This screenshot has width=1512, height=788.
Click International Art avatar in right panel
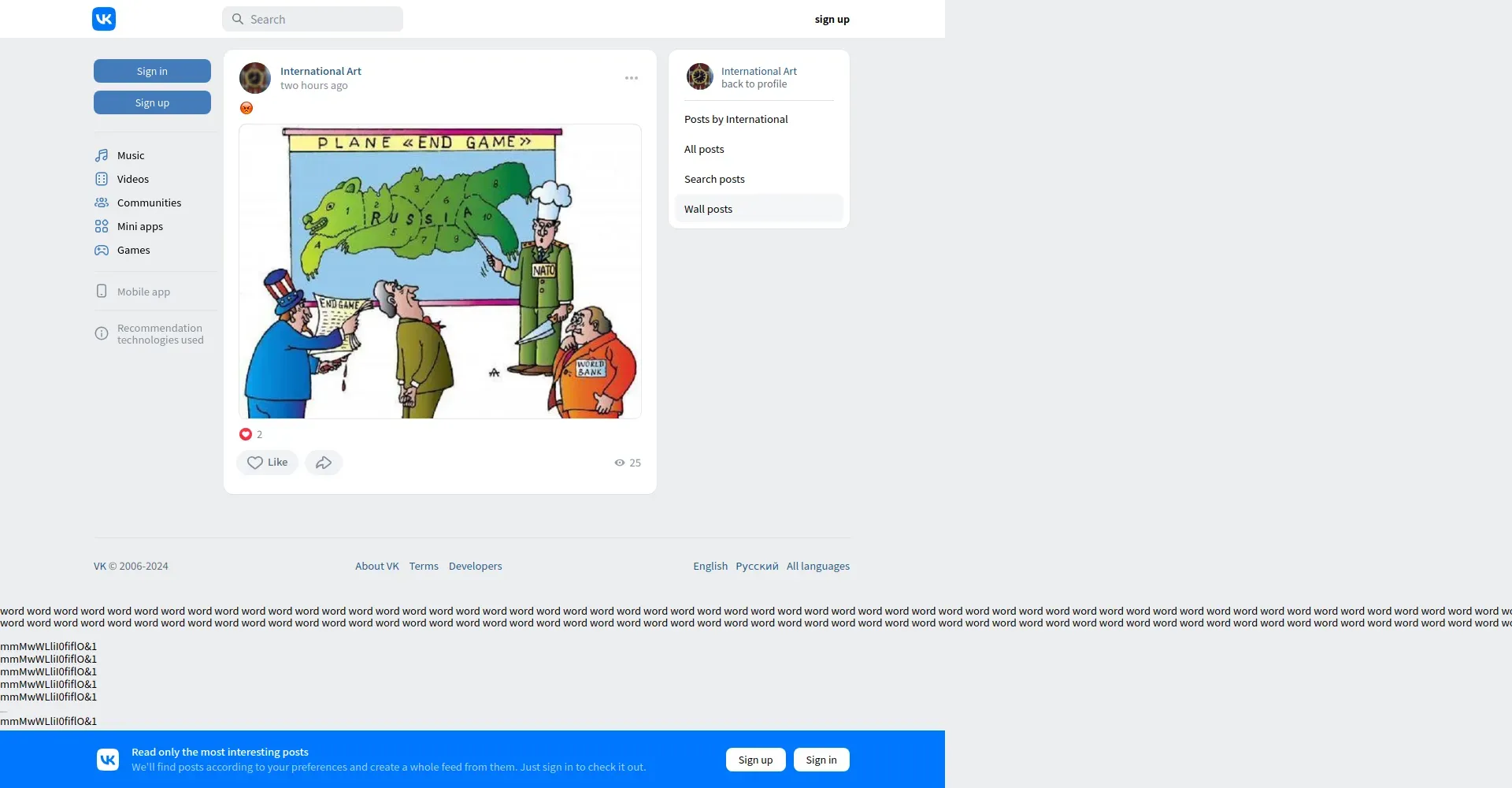pyautogui.click(x=699, y=76)
